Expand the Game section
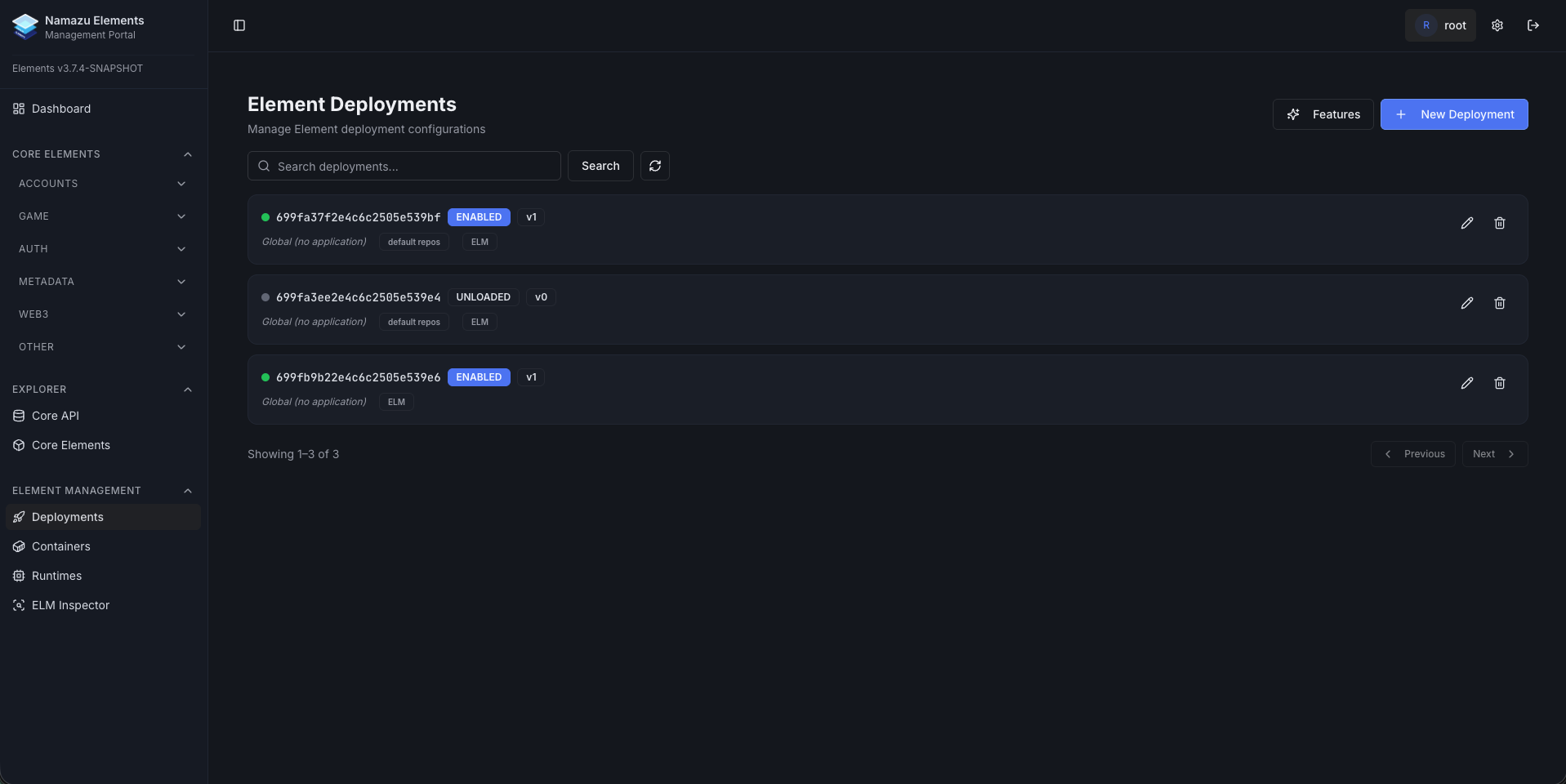1566x784 pixels. (102, 216)
